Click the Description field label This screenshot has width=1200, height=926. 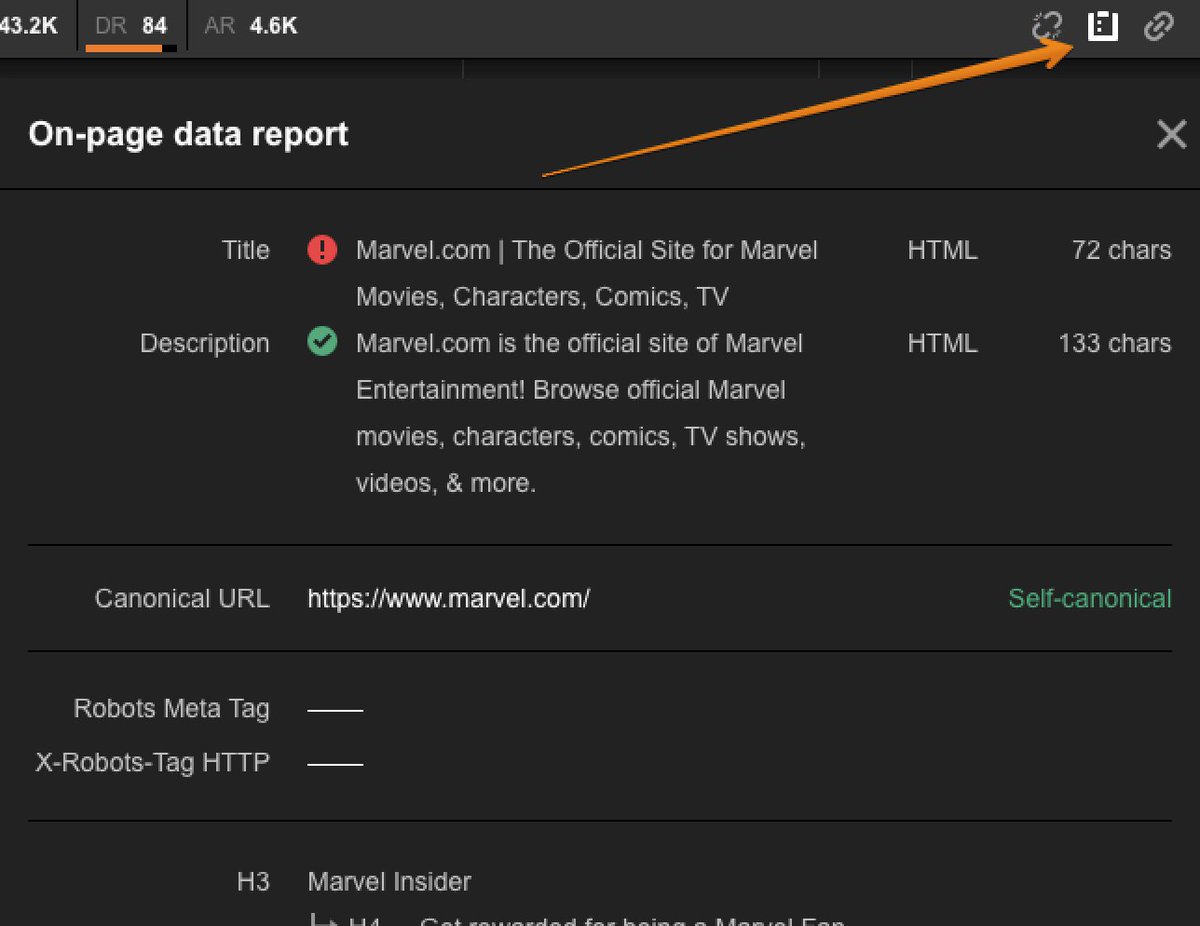204,343
